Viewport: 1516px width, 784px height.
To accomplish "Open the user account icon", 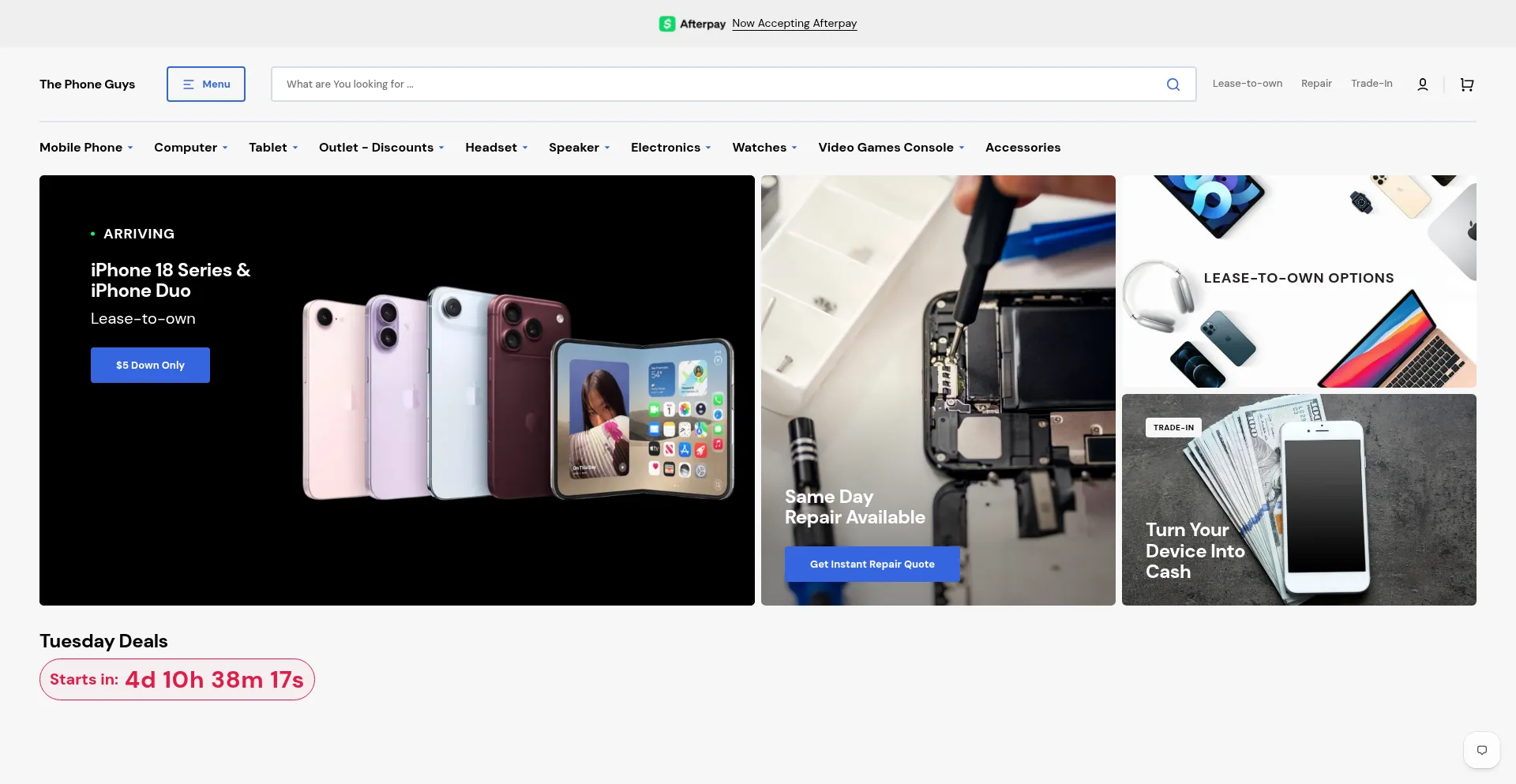I will pos(1423,84).
